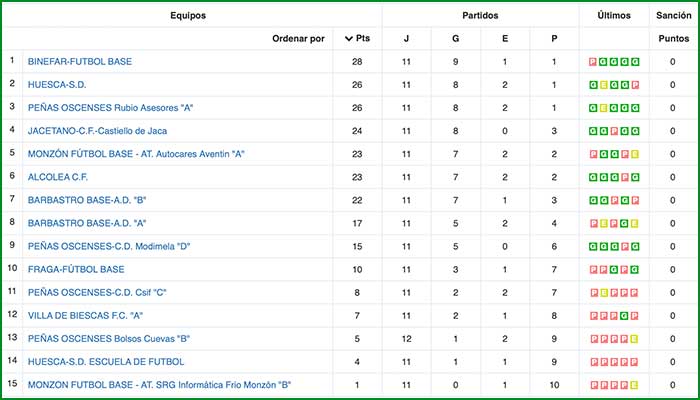Click the Últimos column header
The image size is (700, 400).
coord(613,16)
